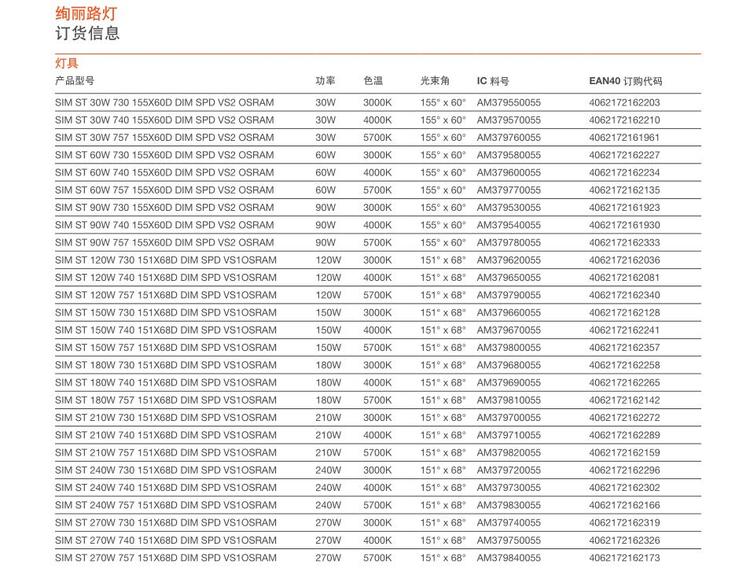Select product SIM ST 150W 740 model name
Screen dimensions: 750x583
pos(165,330)
